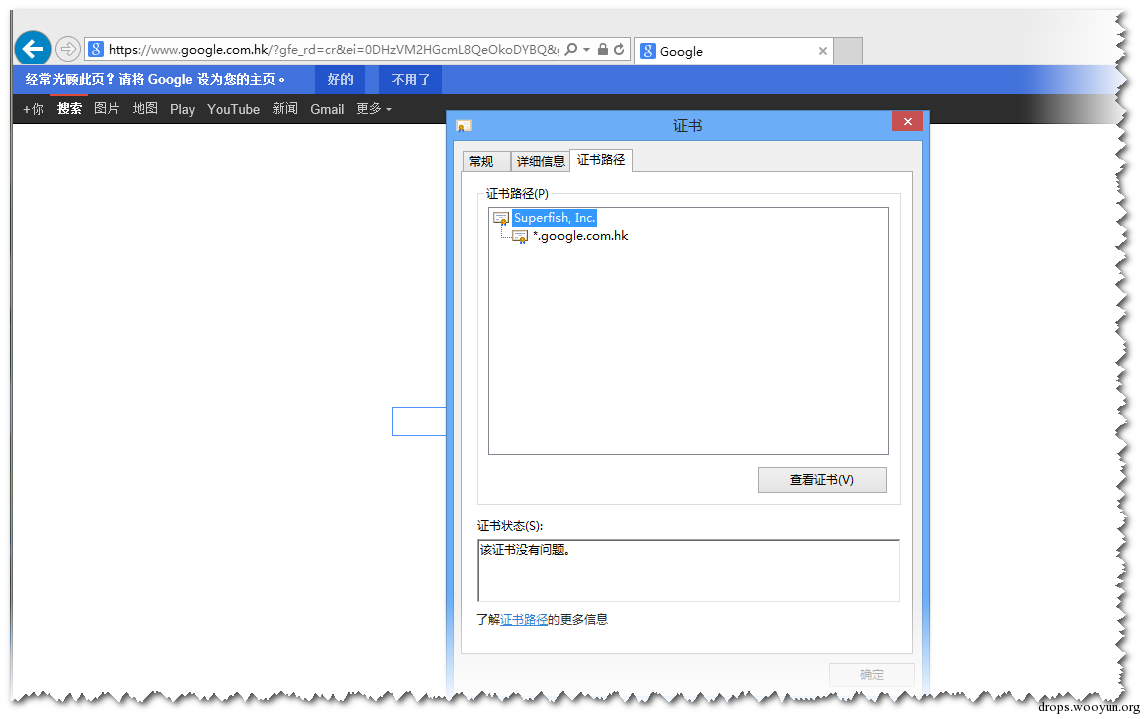Switch to the 详细信息 tab
The width and height of the screenshot is (1144, 719).
click(x=541, y=161)
